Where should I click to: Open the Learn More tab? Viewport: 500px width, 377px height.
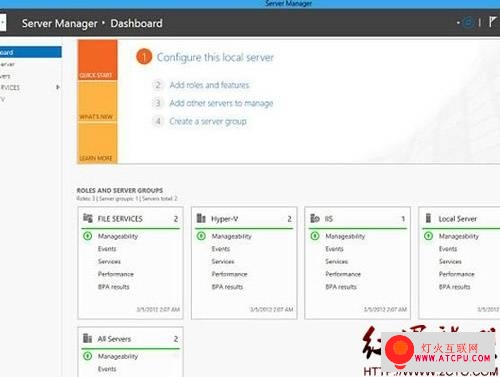point(97,143)
